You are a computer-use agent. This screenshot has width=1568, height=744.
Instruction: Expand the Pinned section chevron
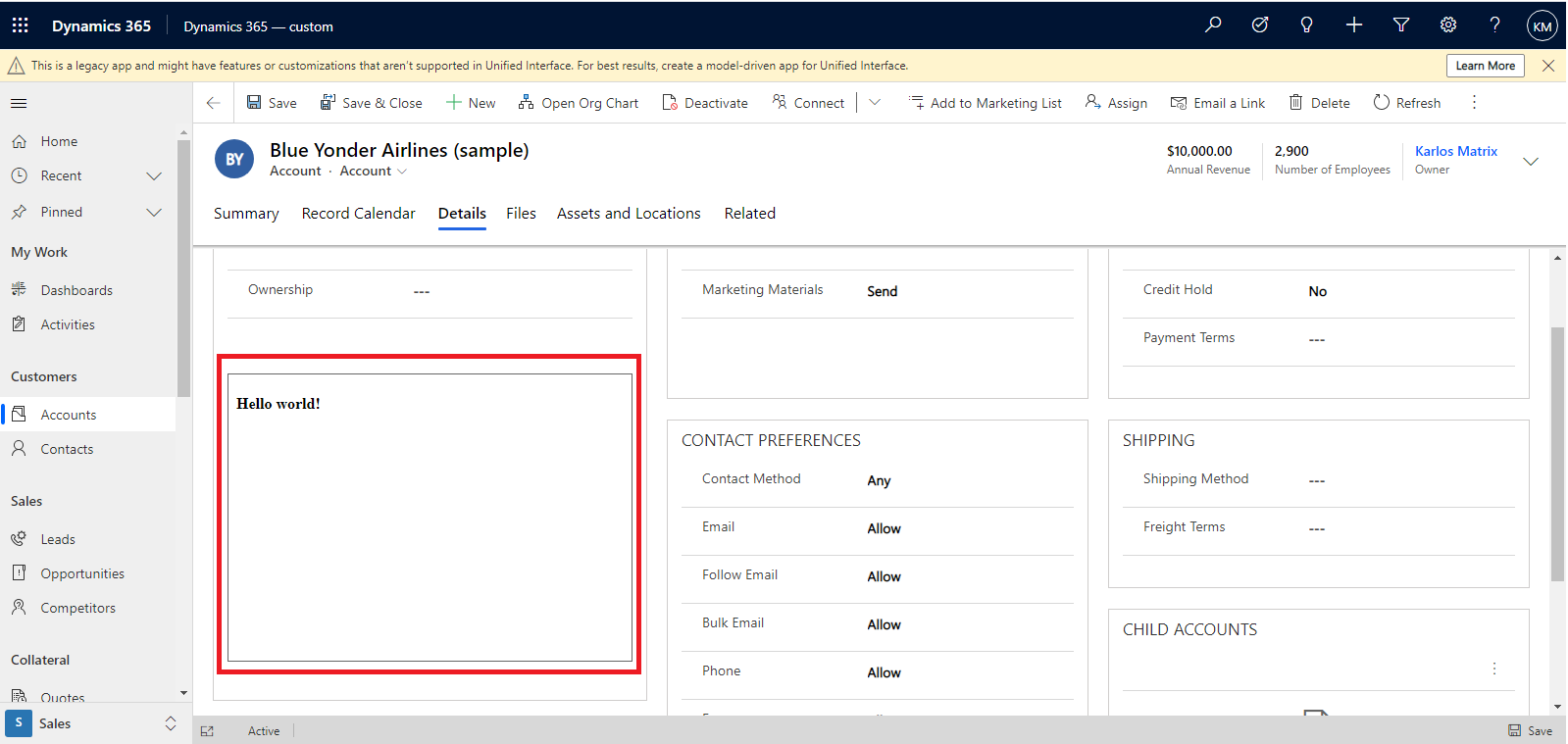154,212
